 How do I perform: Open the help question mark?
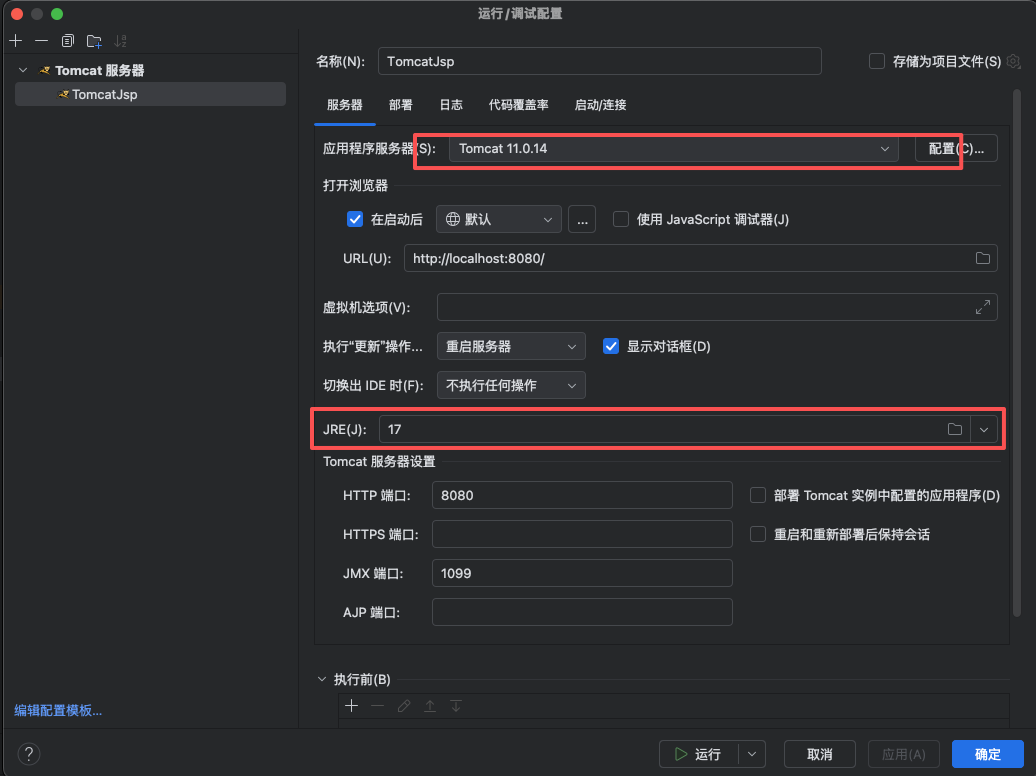pyautogui.click(x=29, y=754)
